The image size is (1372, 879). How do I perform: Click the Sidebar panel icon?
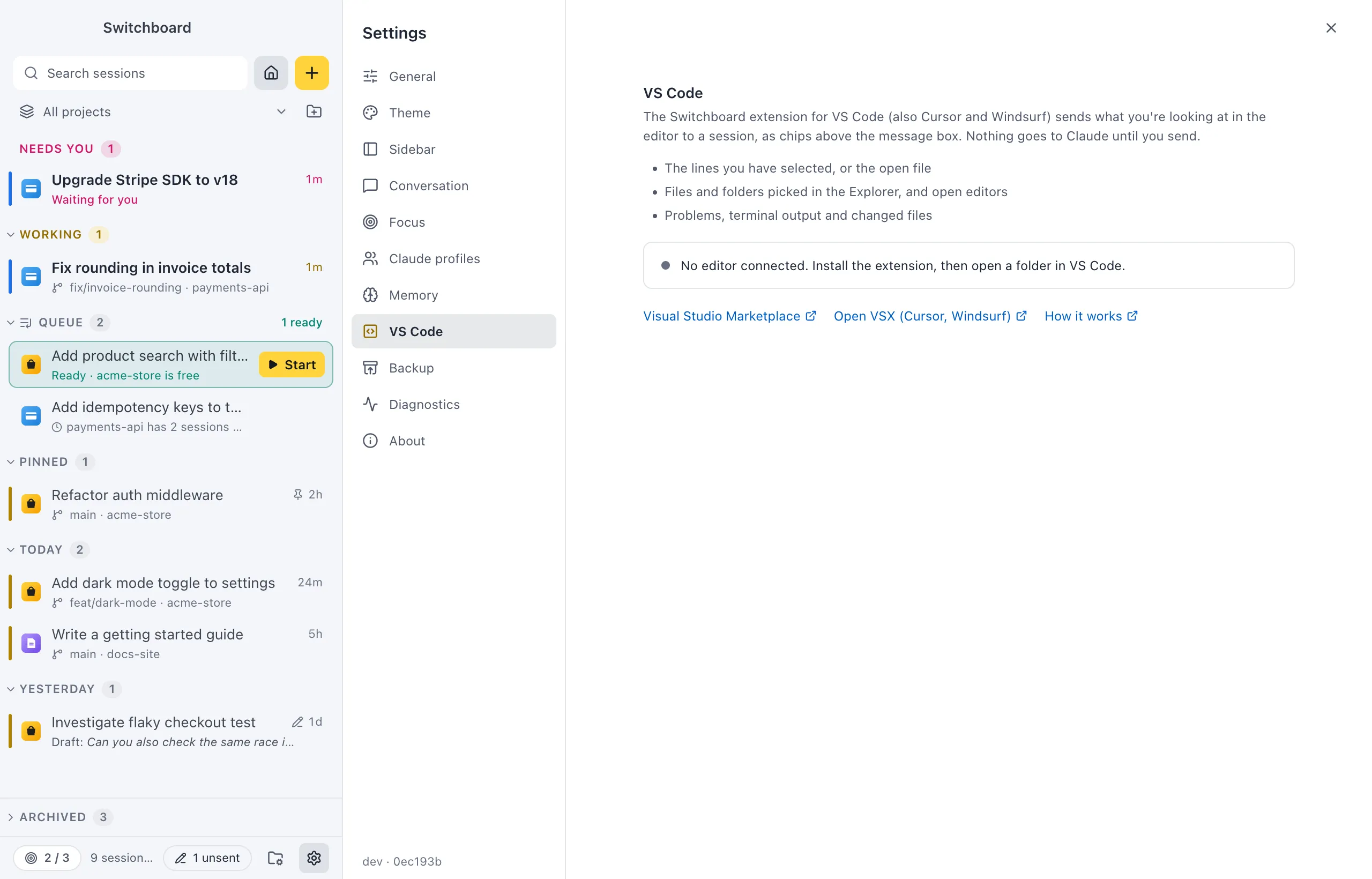[370, 149]
